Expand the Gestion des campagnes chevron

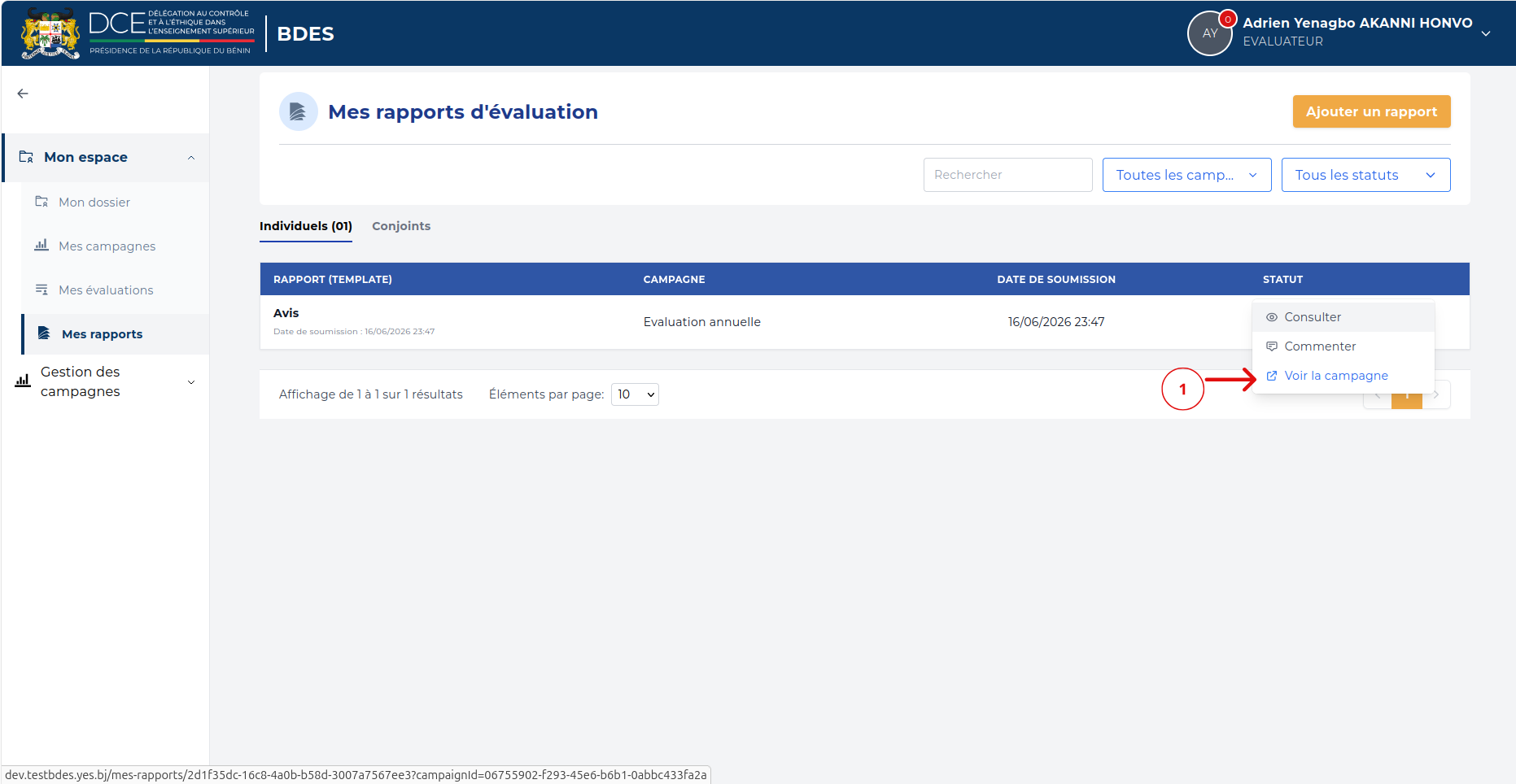191,382
